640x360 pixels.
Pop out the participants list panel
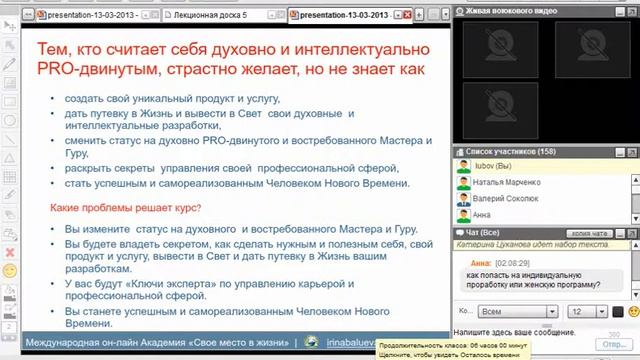coord(633,152)
